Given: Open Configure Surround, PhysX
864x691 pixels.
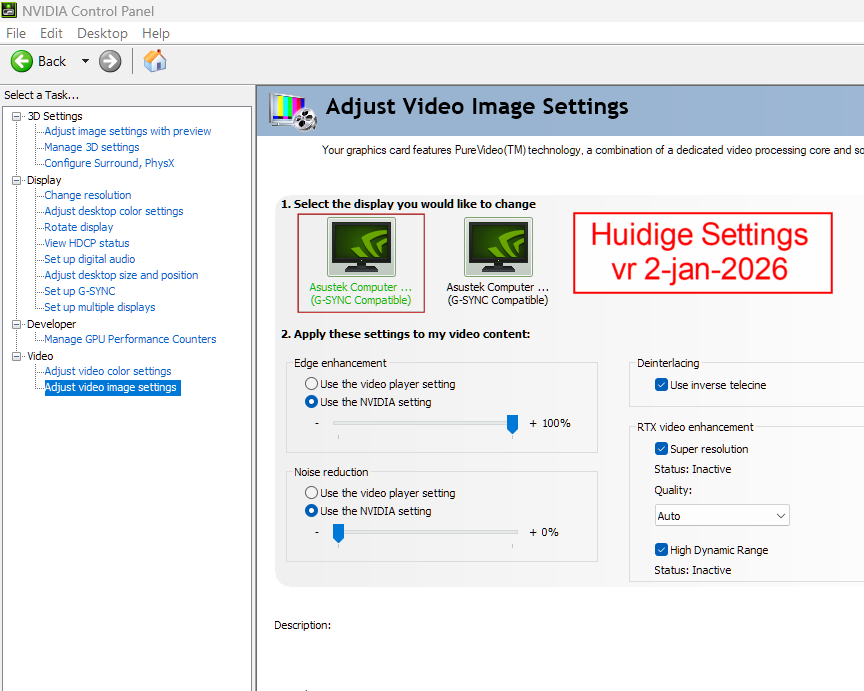Looking at the screenshot, I should tap(109, 163).
